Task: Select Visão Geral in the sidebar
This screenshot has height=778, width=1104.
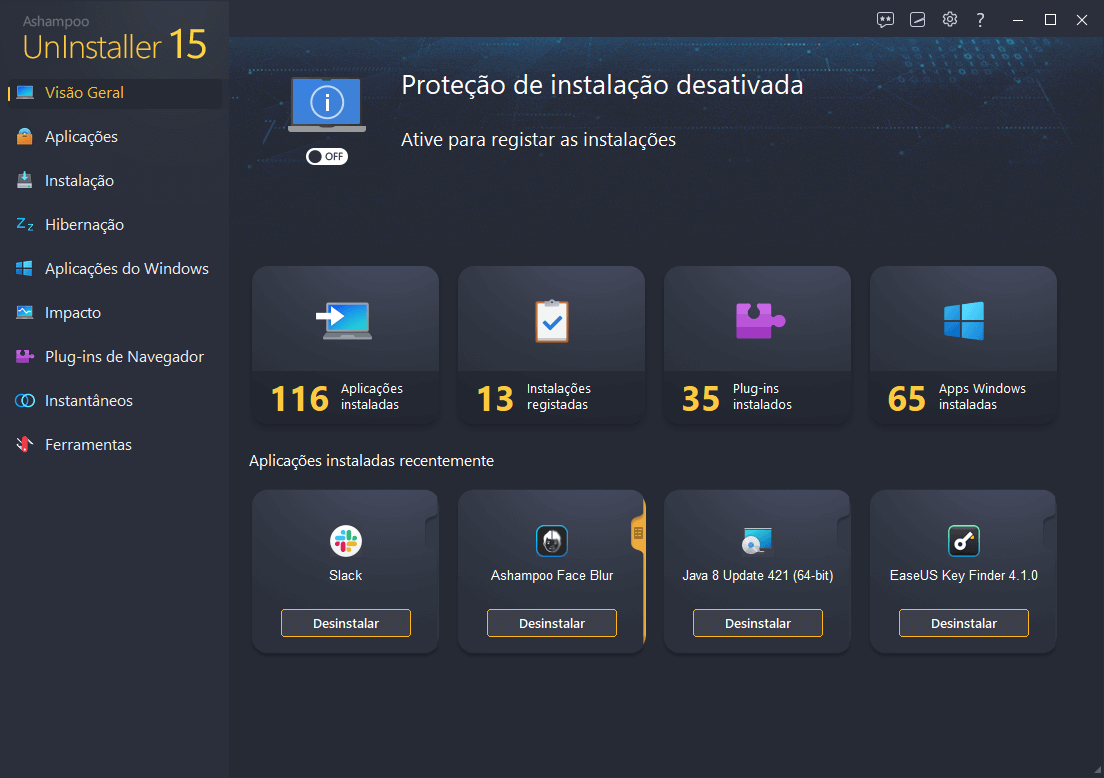Action: pyautogui.click(x=113, y=92)
